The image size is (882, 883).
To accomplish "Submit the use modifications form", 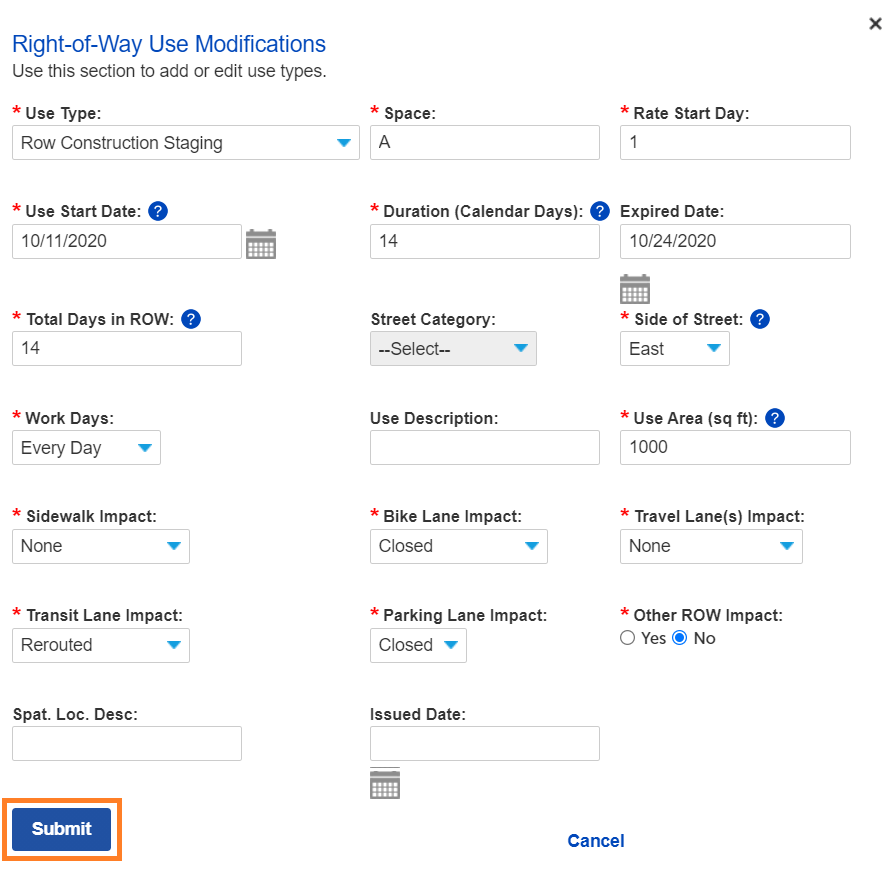I will 62,829.
